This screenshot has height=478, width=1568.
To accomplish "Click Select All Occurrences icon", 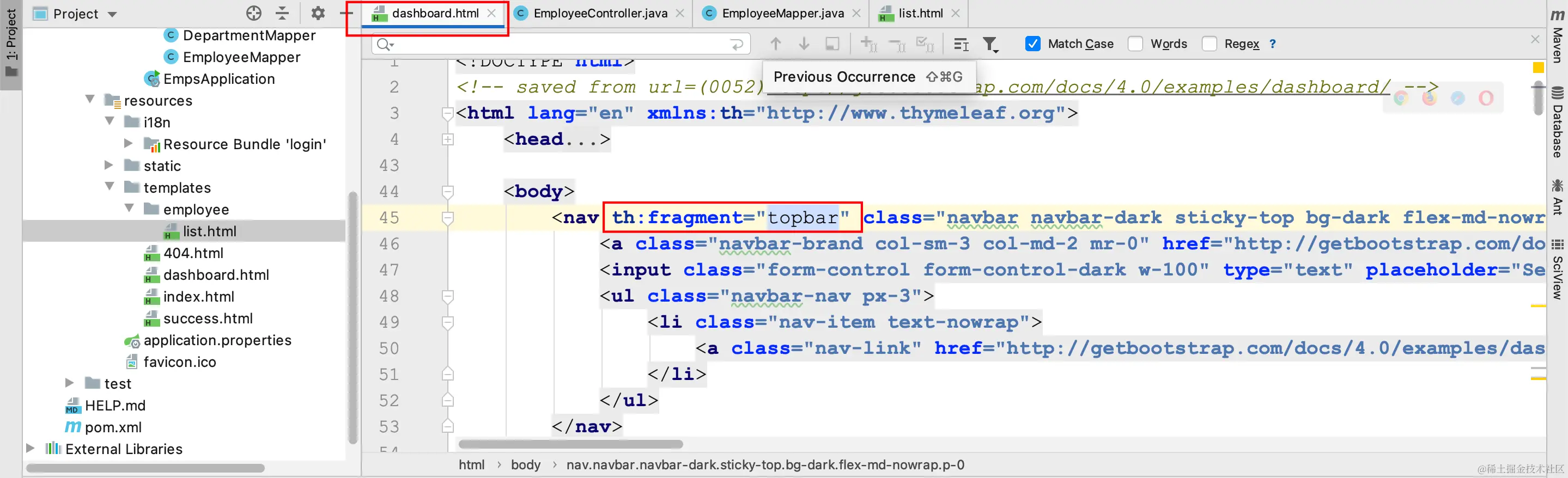I will [x=925, y=45].
